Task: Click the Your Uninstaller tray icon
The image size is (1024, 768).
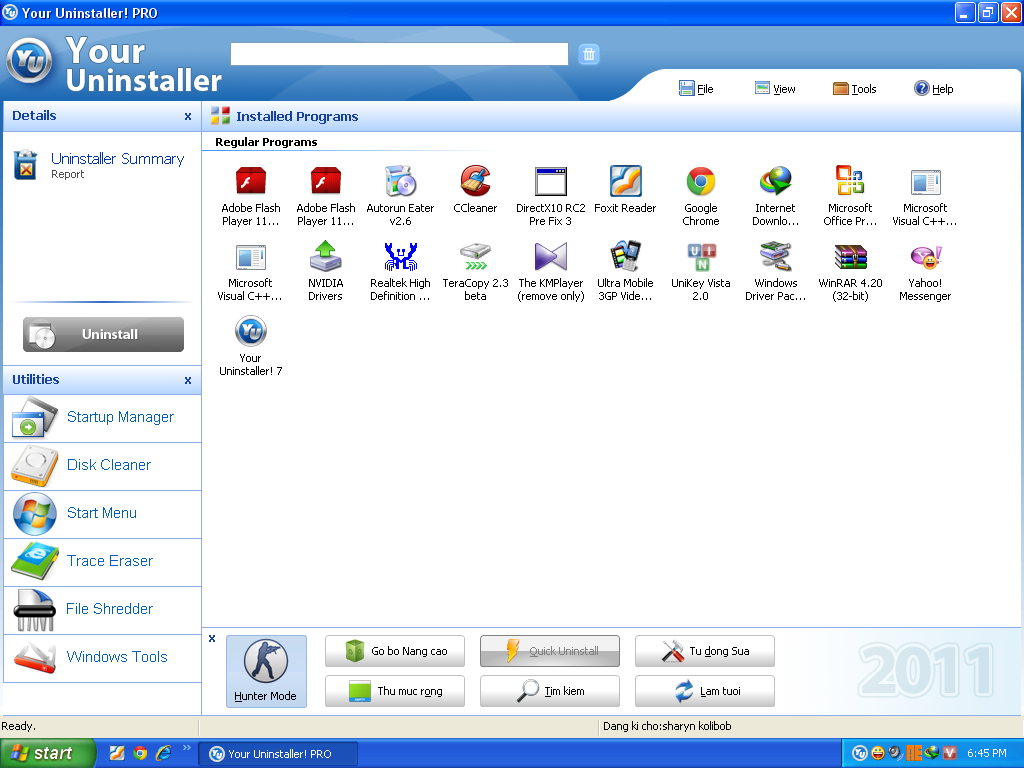Action: click(x=859, y=753)
